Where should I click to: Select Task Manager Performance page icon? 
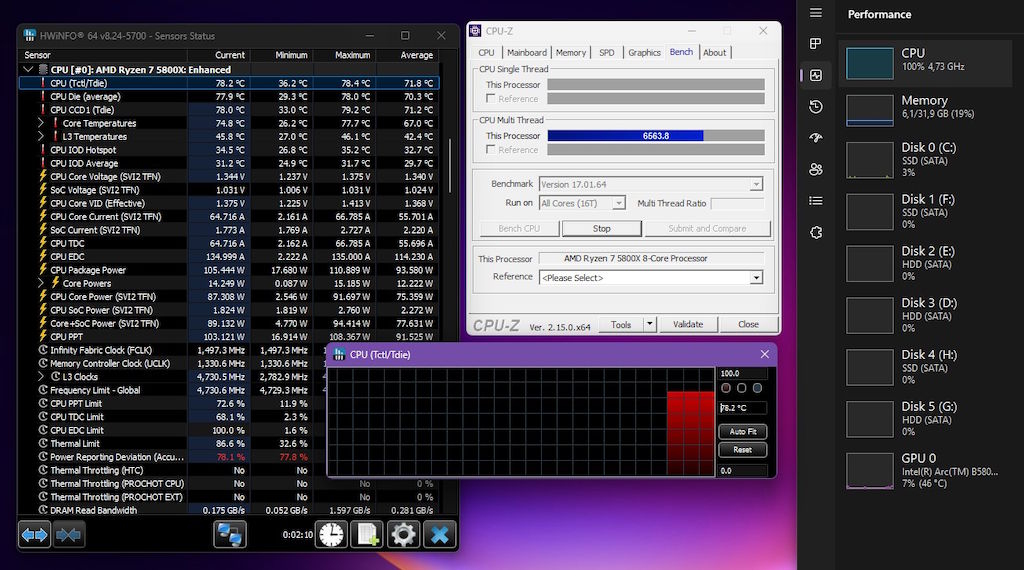click(x=816, y=75)
